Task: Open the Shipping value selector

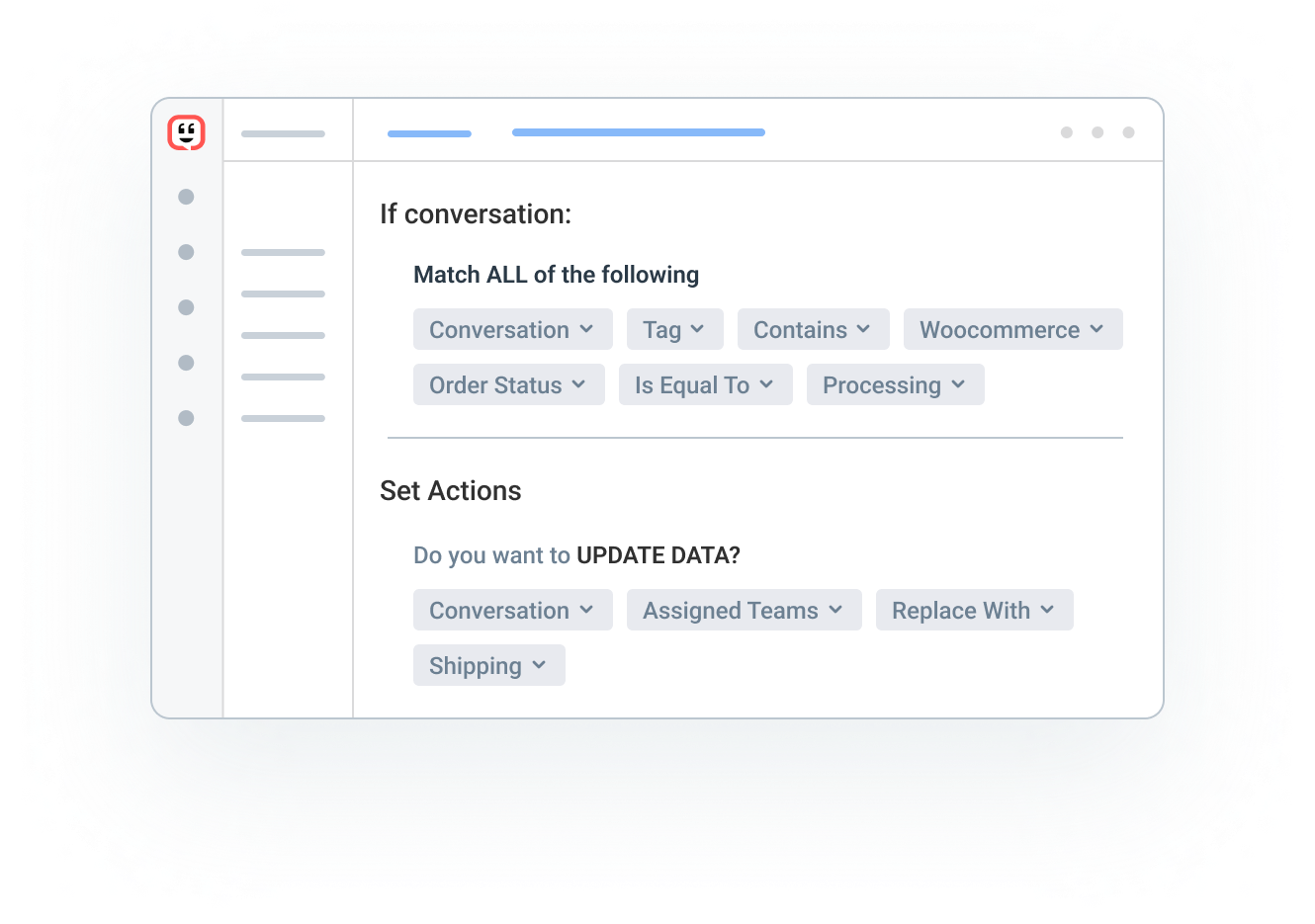Action: 488,665
